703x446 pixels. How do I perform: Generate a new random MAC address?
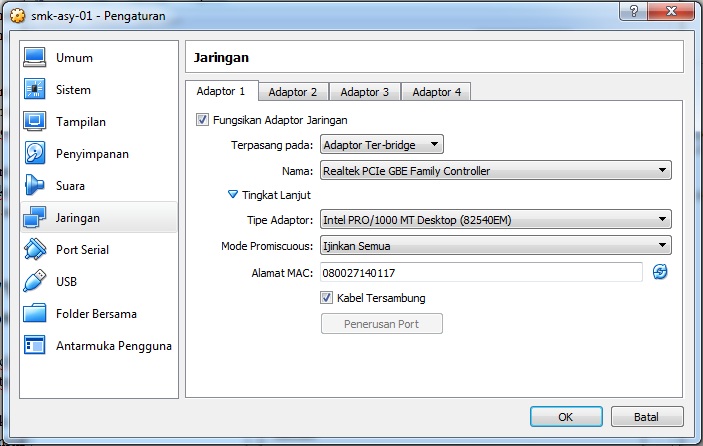tap(660, 272)
